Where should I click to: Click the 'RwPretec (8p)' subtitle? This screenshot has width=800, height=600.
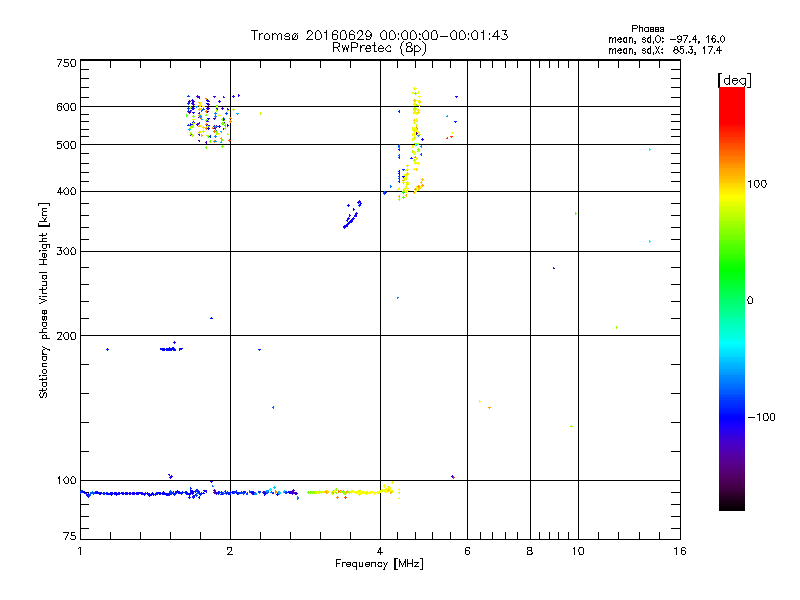point(379,48)
